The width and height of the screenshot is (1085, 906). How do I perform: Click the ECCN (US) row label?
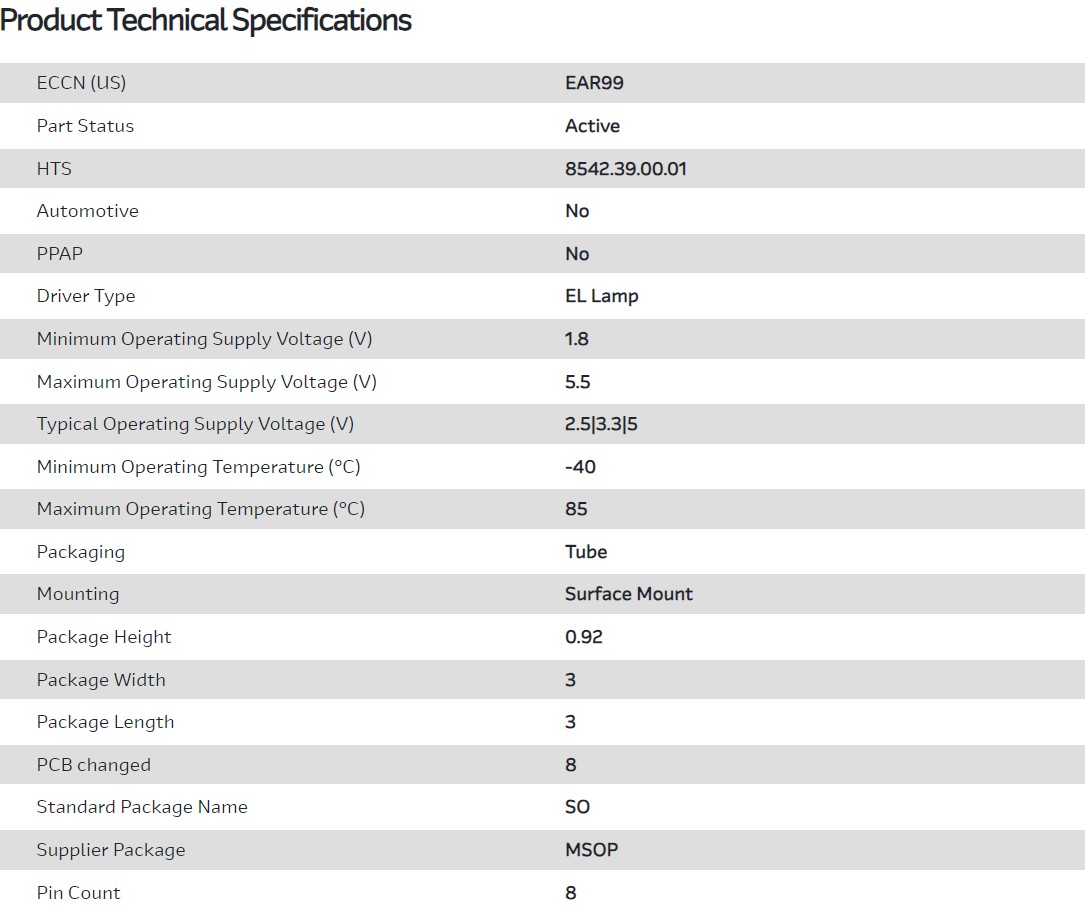[81, 83]
